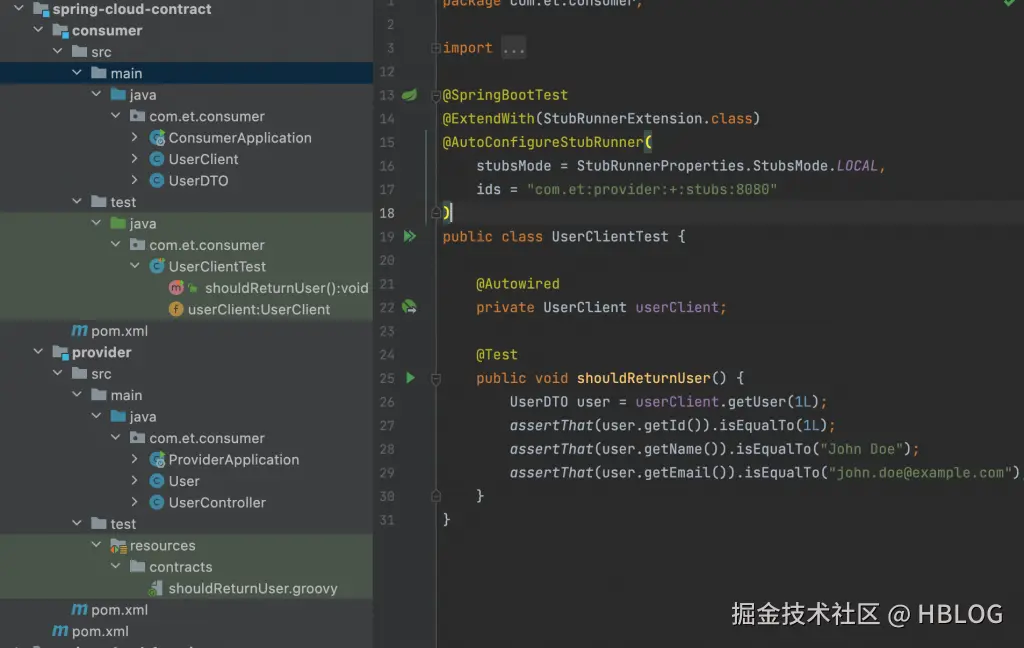Click the UserDTO class icon
The width and height of the screenshot is (1024, 648).
pos(157,181)
